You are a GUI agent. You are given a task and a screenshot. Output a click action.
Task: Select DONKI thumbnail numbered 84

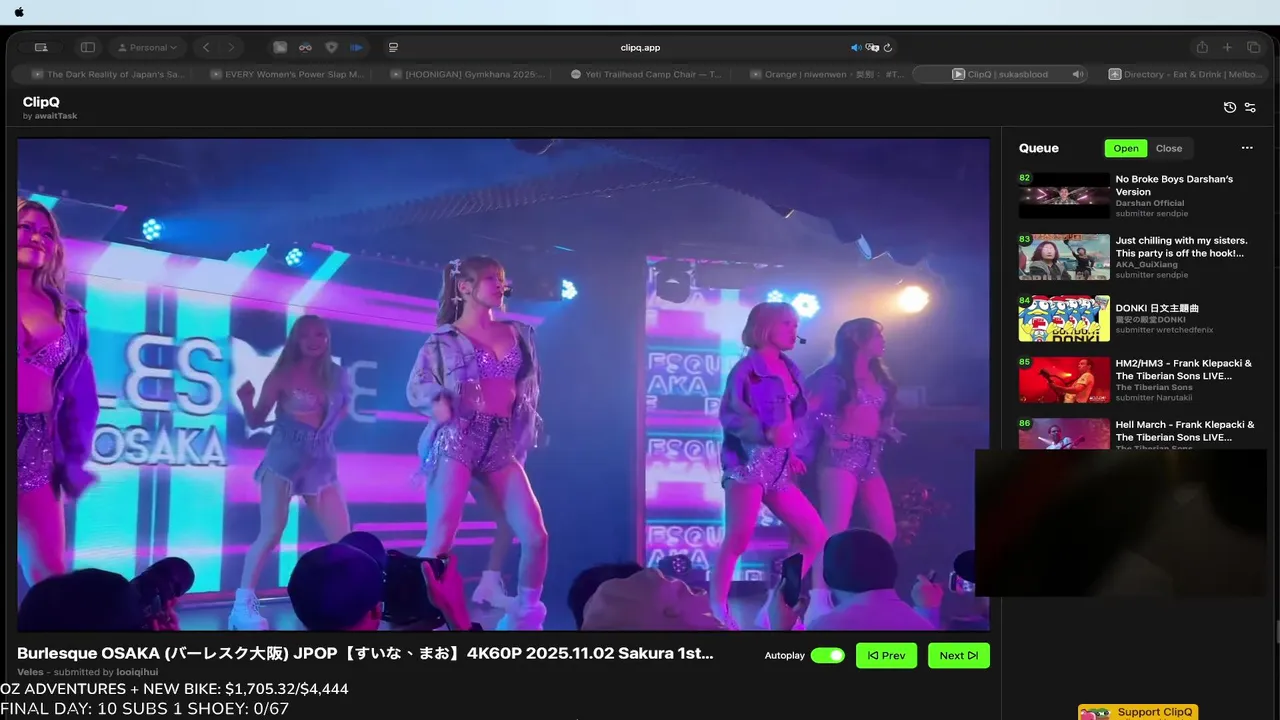point(1064,318)
